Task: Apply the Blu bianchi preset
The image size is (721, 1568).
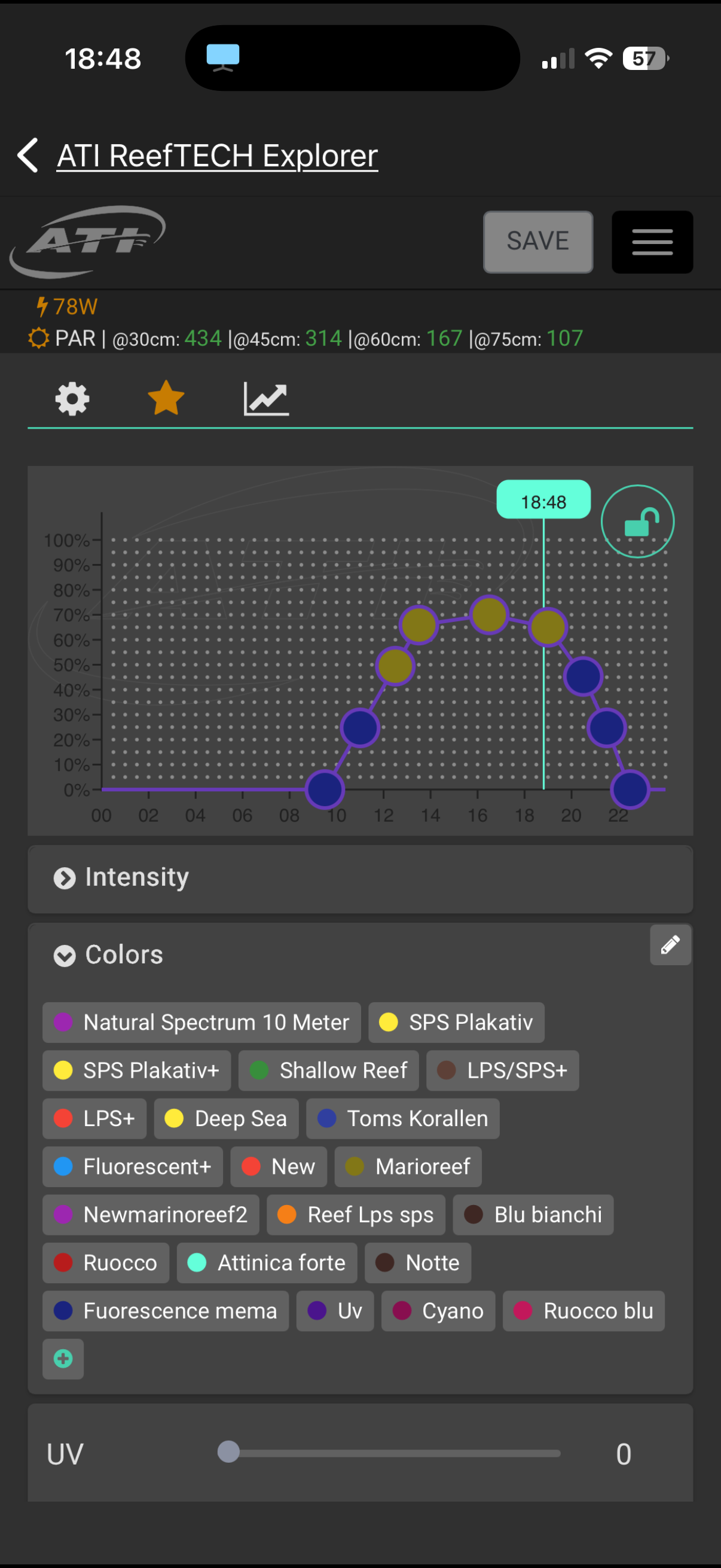Action: pos(534,1215)
